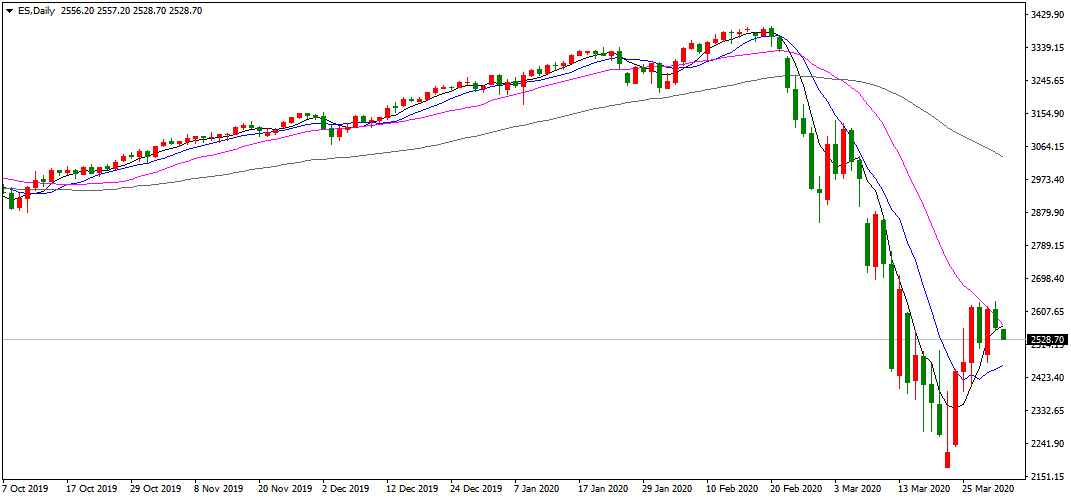Click the 2698.40 level on price scale
Viewport: 1071px width, 500px height.
tap(1046, 279)
